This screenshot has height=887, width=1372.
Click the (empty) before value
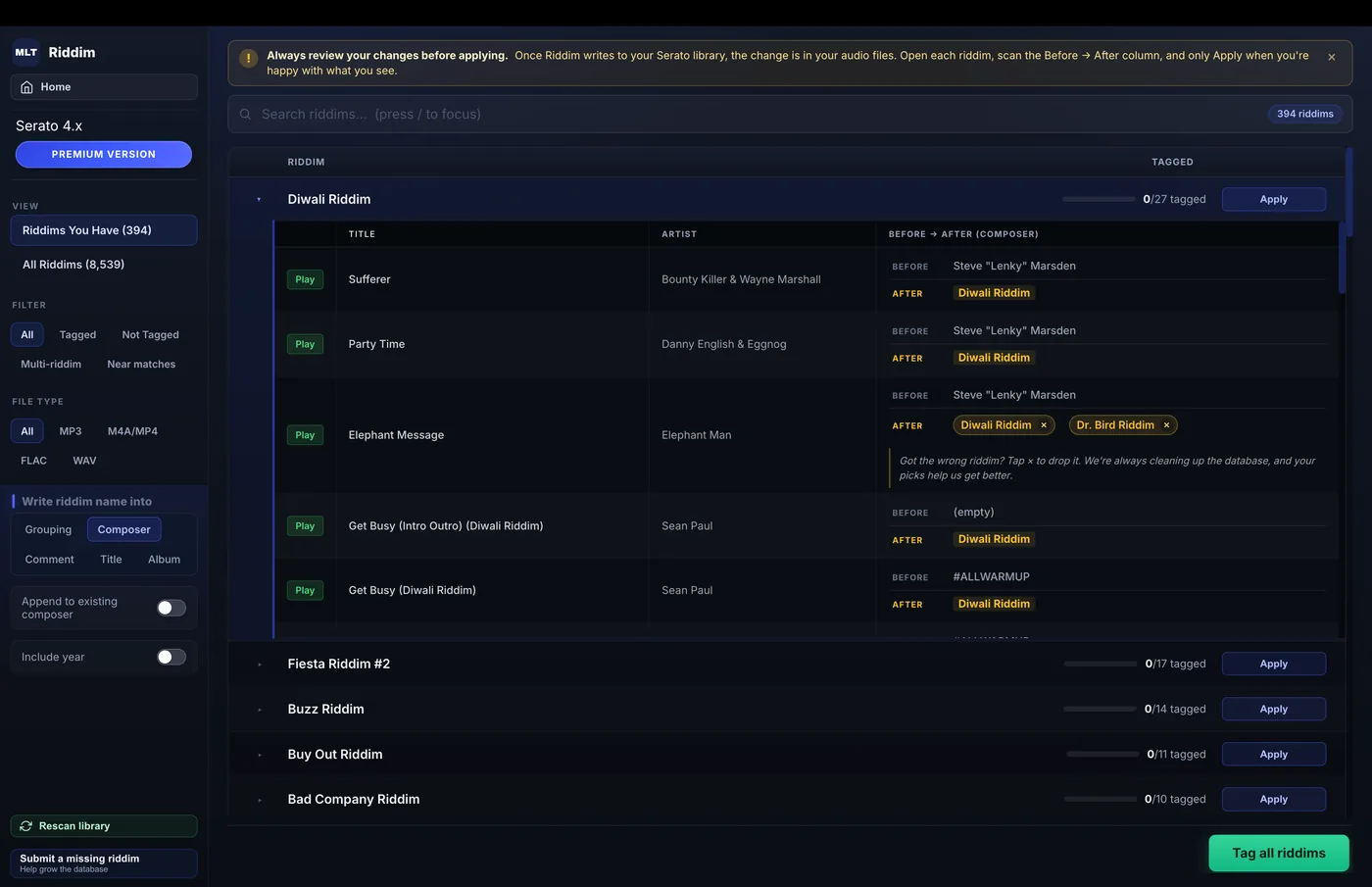pos(973,512)
